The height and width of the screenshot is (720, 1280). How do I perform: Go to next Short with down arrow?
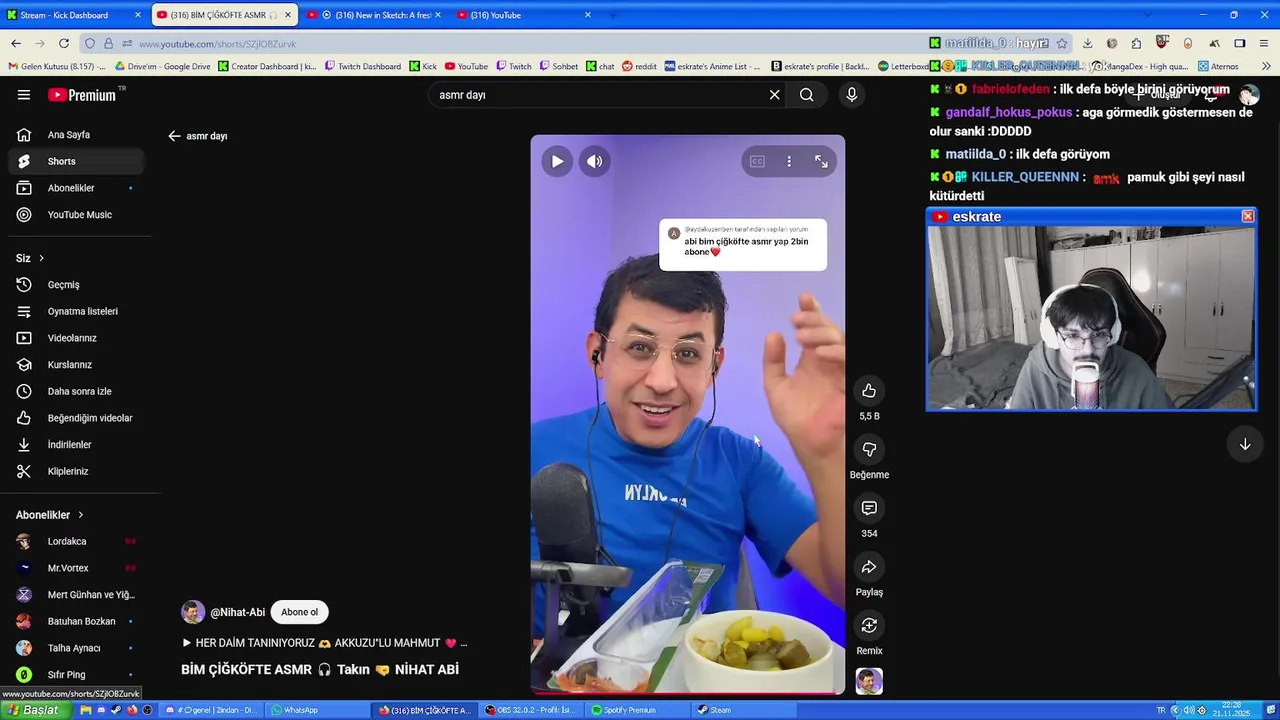(1245, 444)
